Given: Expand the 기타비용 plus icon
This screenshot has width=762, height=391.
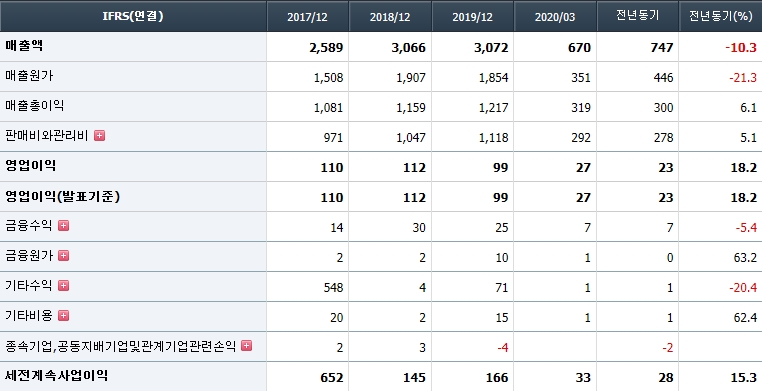Looking at the screenshot, I should click(x=63, y=316).
